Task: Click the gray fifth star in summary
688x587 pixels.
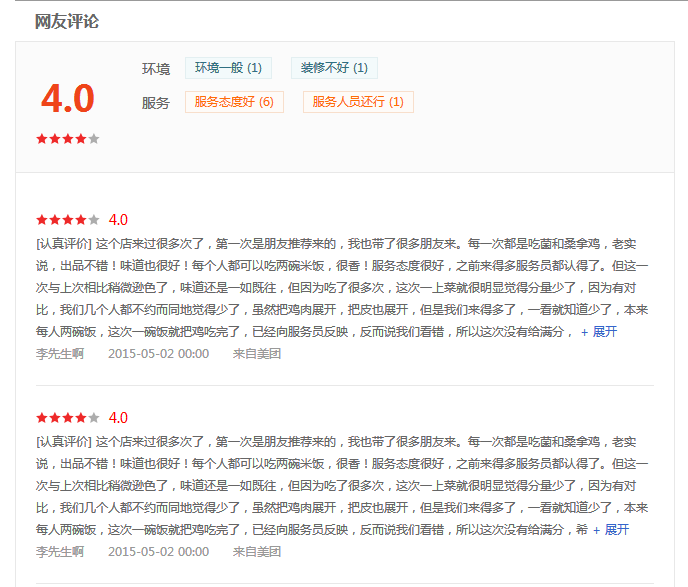Action: 93,139
